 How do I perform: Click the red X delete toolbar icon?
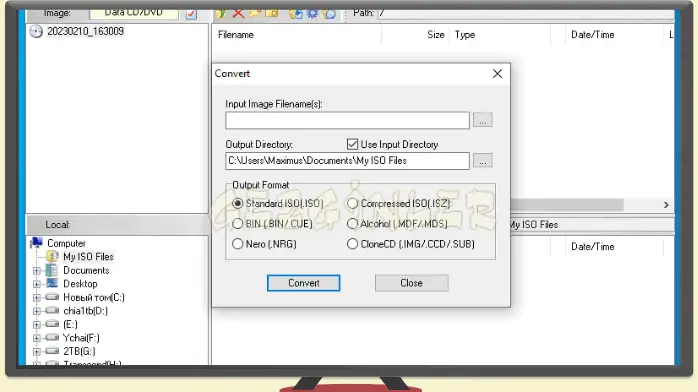point(238,13)
